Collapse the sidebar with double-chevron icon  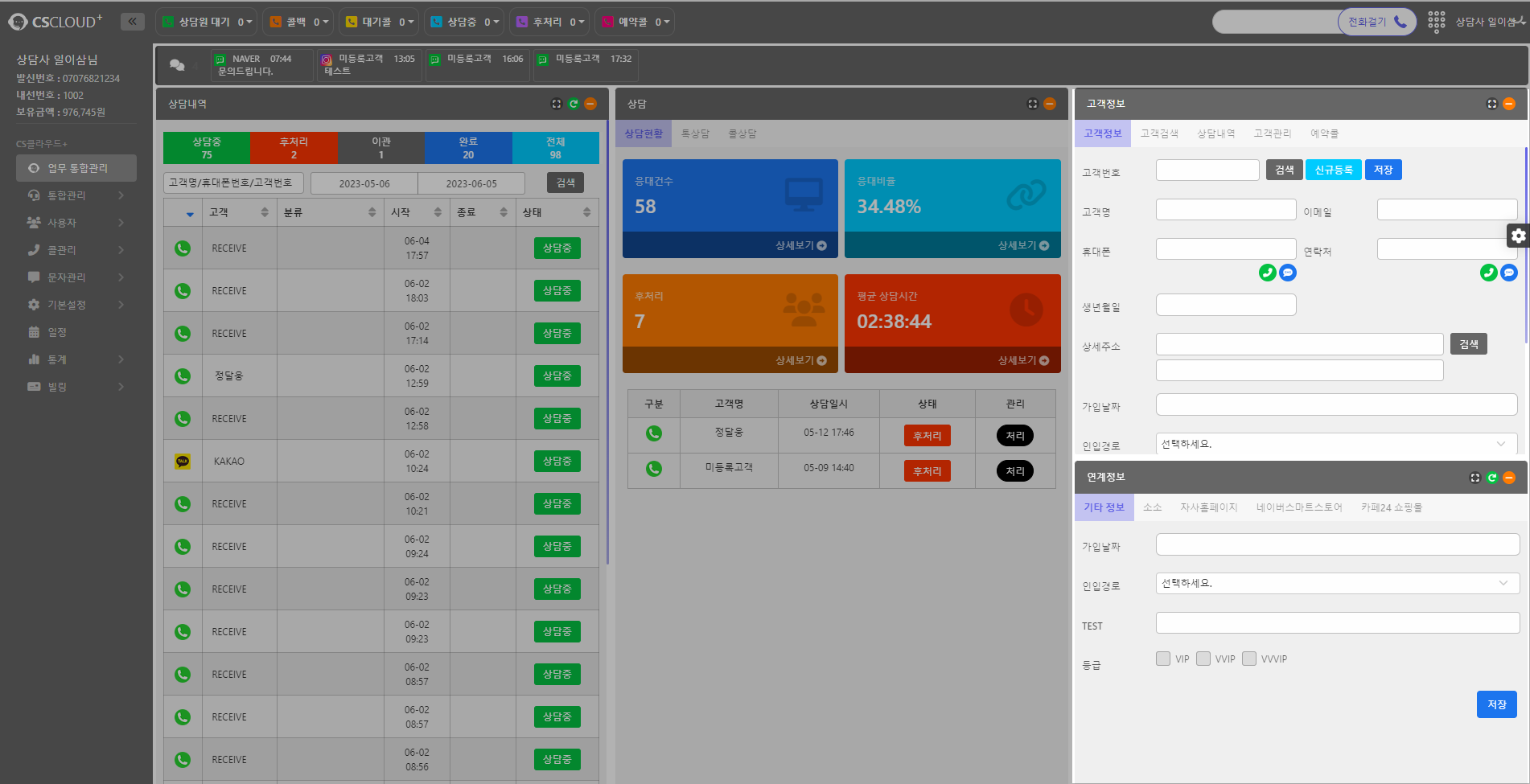132,22
